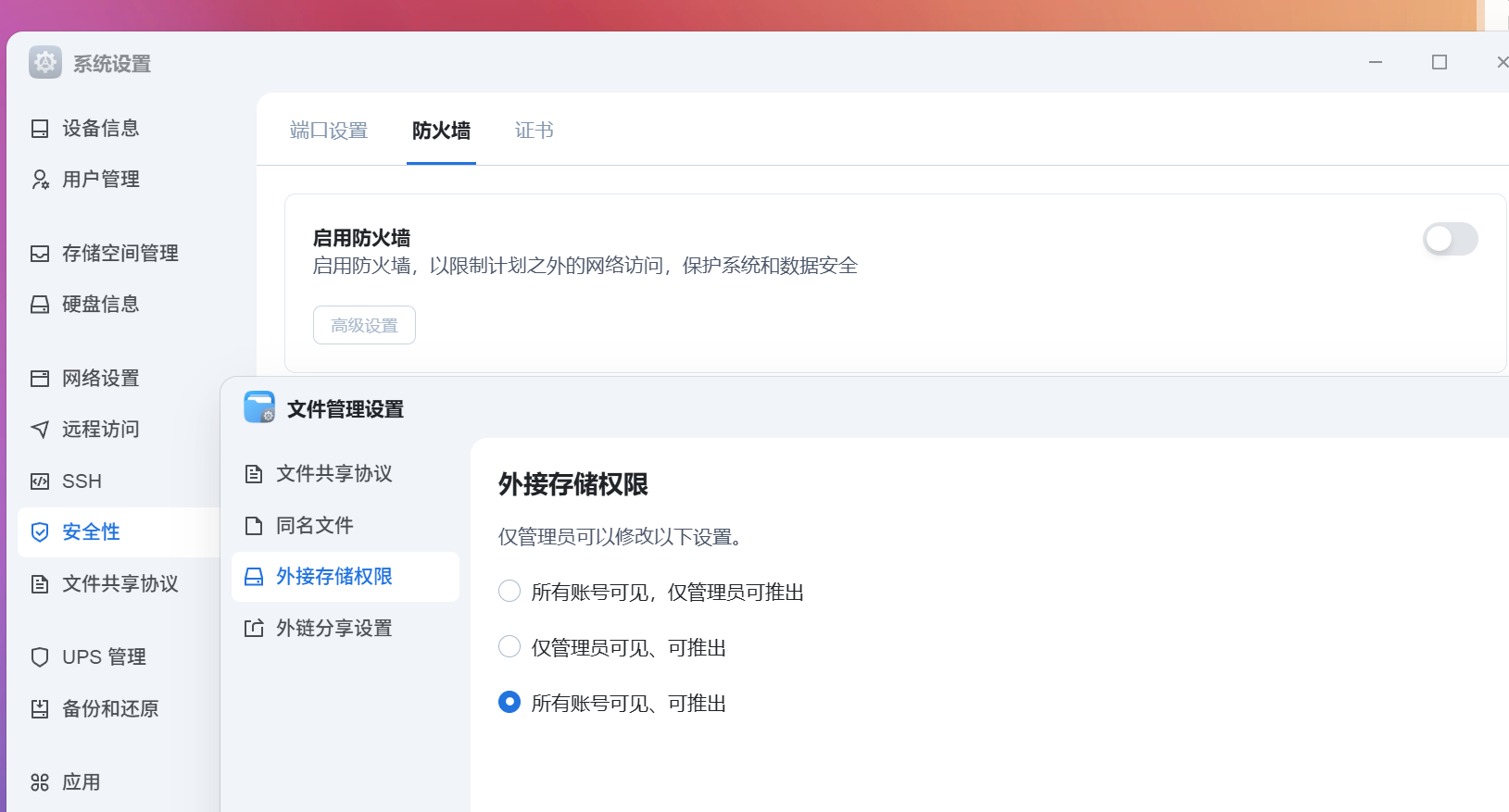Click the 高级设置 button
Image resolution: width=1509 pixels, height=812 pixels.
click(x=364, y=325)
